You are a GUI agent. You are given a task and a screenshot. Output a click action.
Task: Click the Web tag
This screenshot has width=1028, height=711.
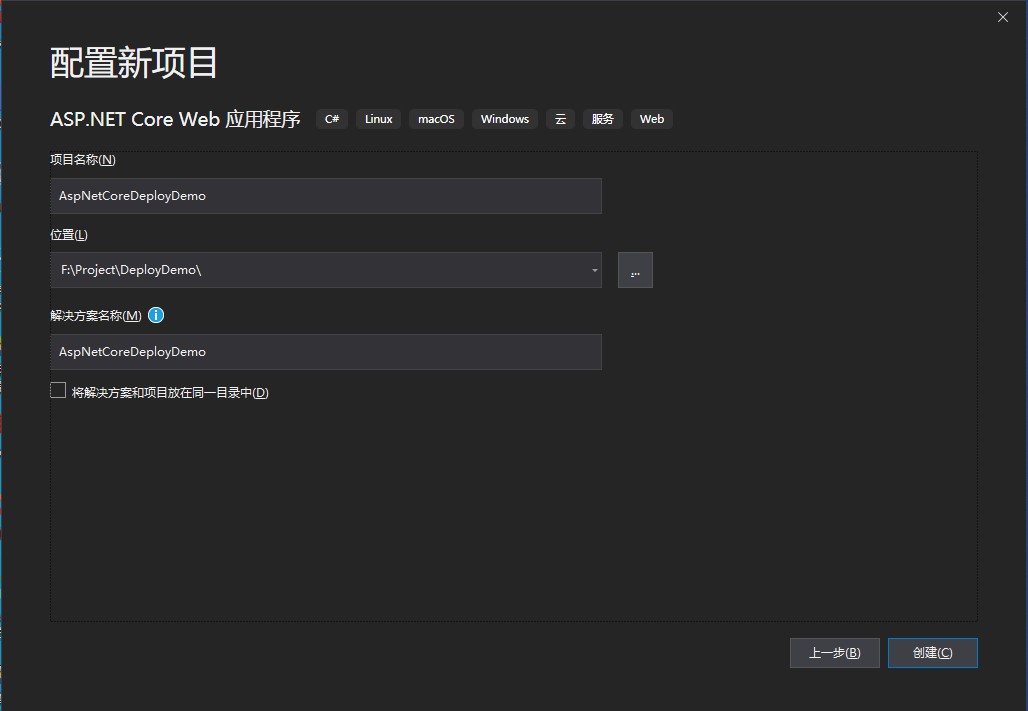pyautogui.click(x=652, y=119)
